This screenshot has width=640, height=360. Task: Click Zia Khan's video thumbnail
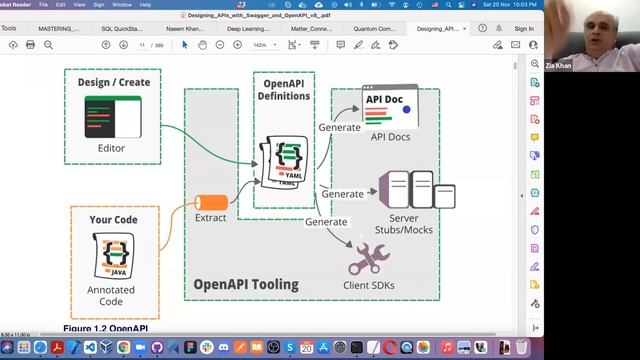coord(592,36)
